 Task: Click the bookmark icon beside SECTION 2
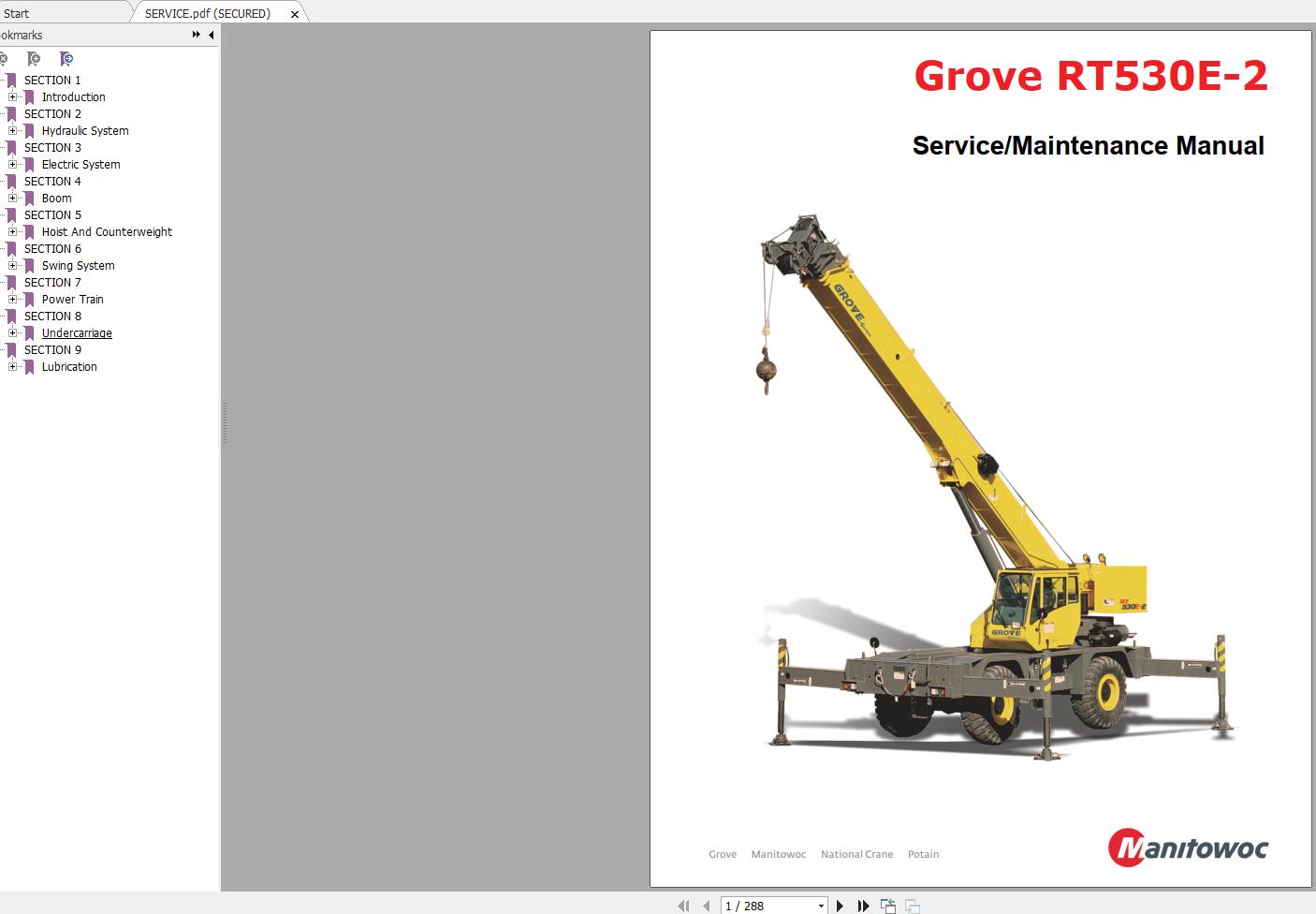click(x=11, y=114)
